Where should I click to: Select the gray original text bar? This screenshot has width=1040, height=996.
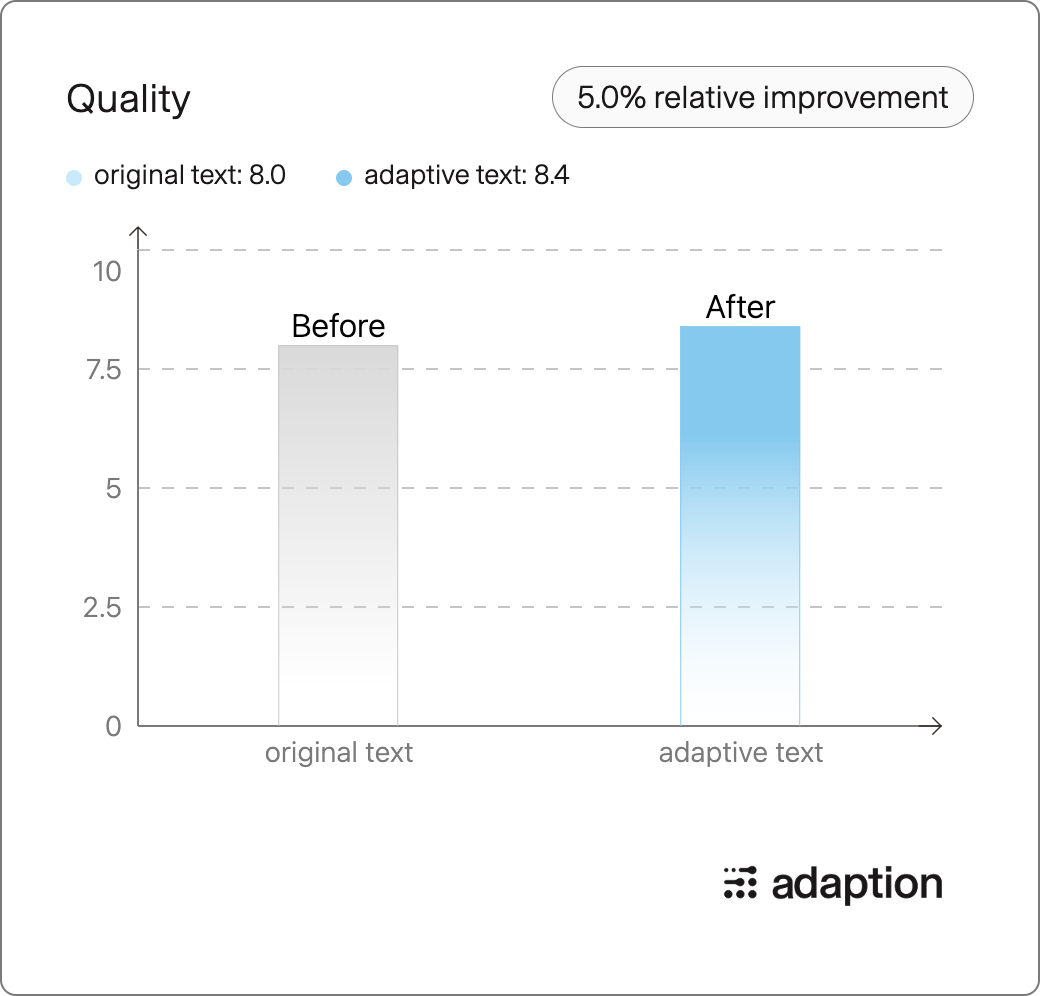pos(338,535)
